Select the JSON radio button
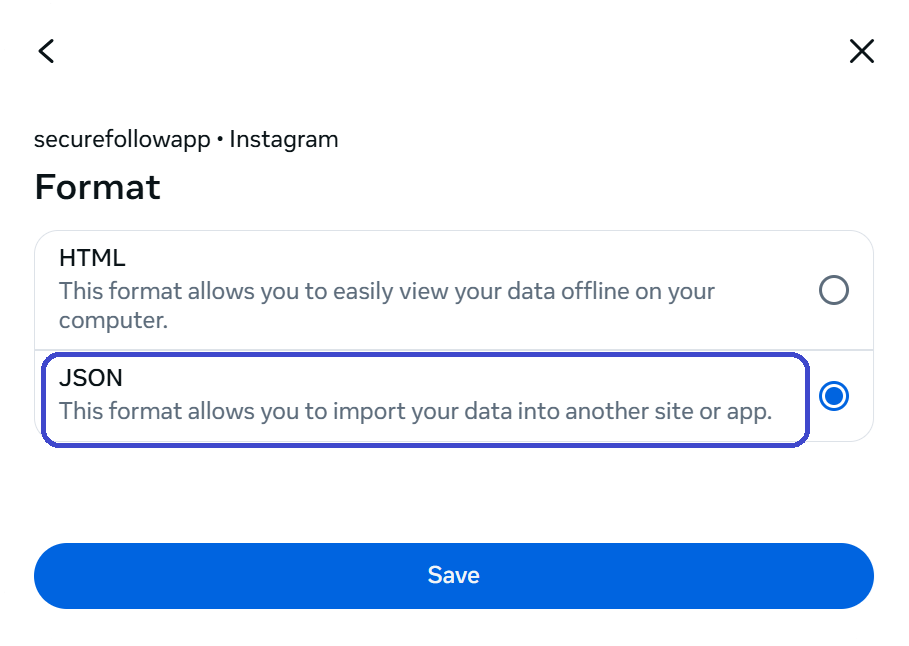The width and height of the screenshot is (909, 646). (833, 397)
